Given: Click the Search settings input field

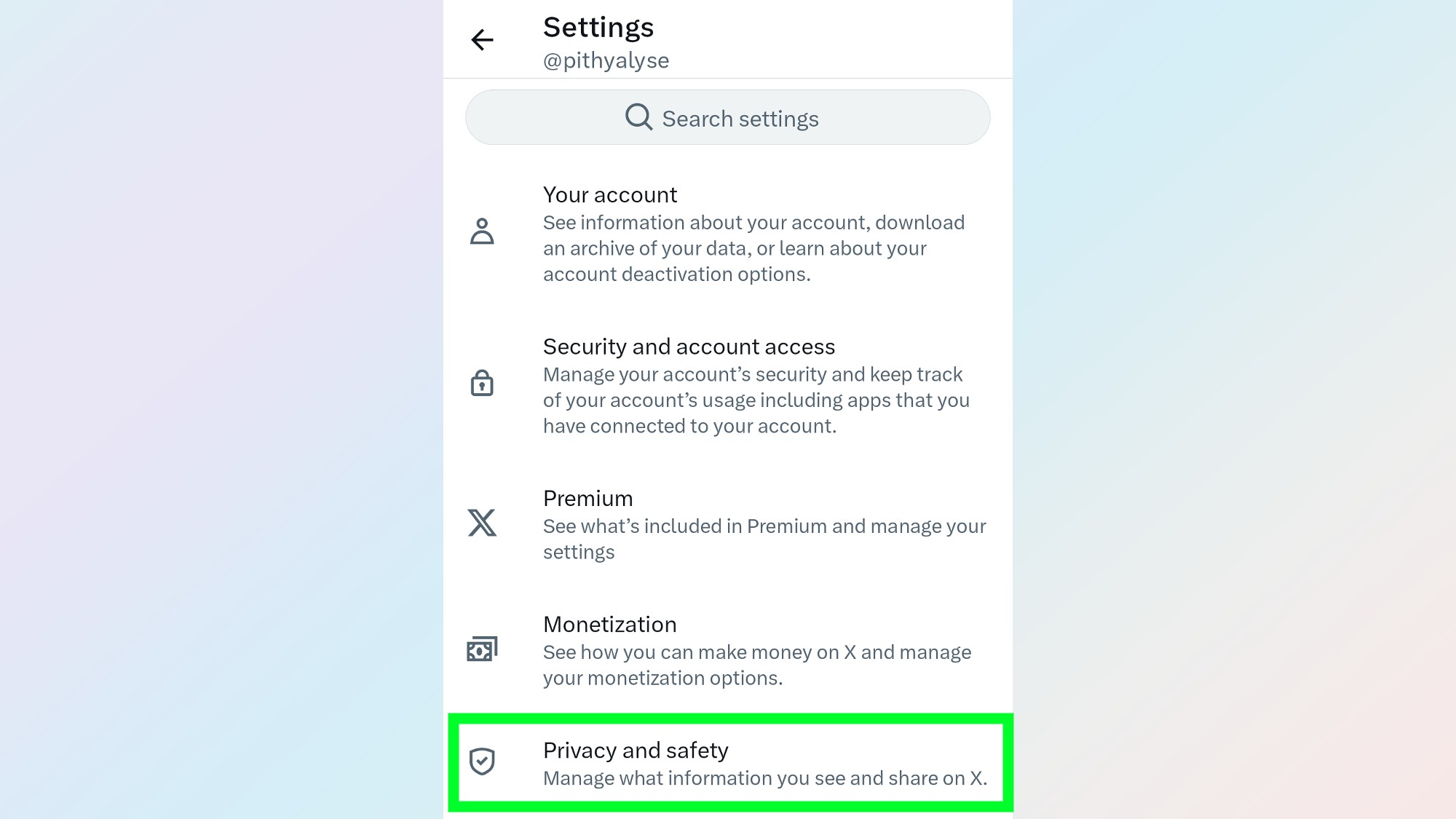Looking at the screenshot, I should (x=727, y=117).
